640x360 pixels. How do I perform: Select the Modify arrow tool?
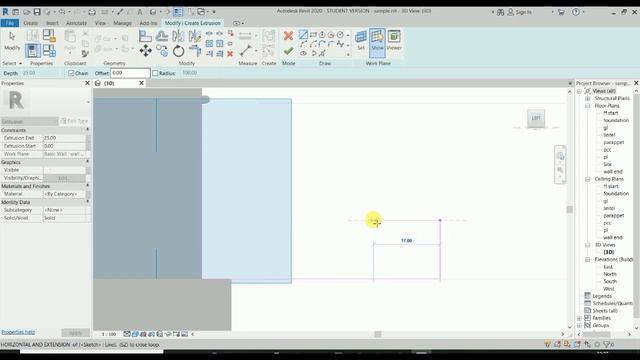pyautogui.click(x=12, y=40)
